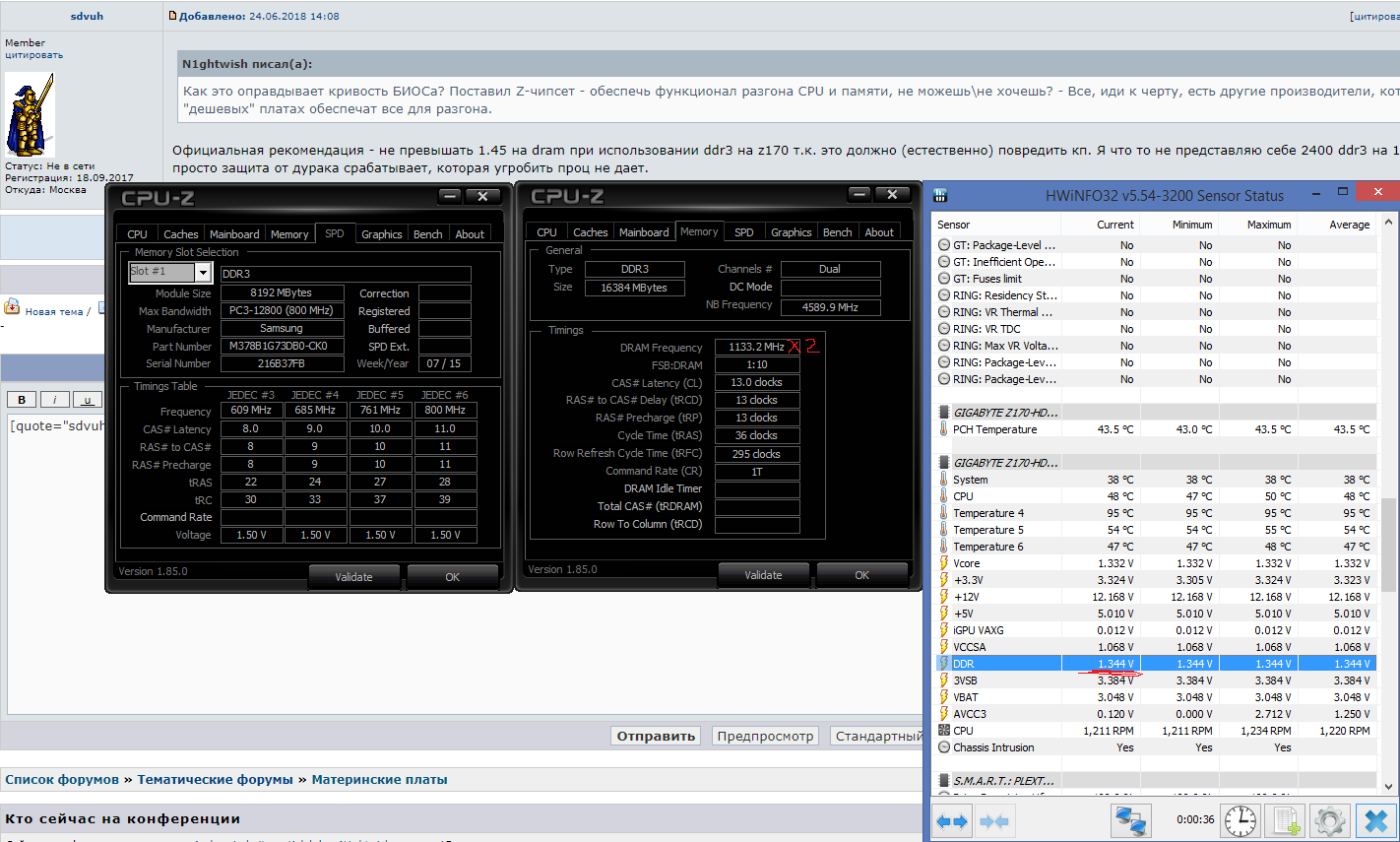This screenshot has width=1400, height=842.
Task: Click the lightning icon beside AVCC3
Action: [x=944, y=714]
